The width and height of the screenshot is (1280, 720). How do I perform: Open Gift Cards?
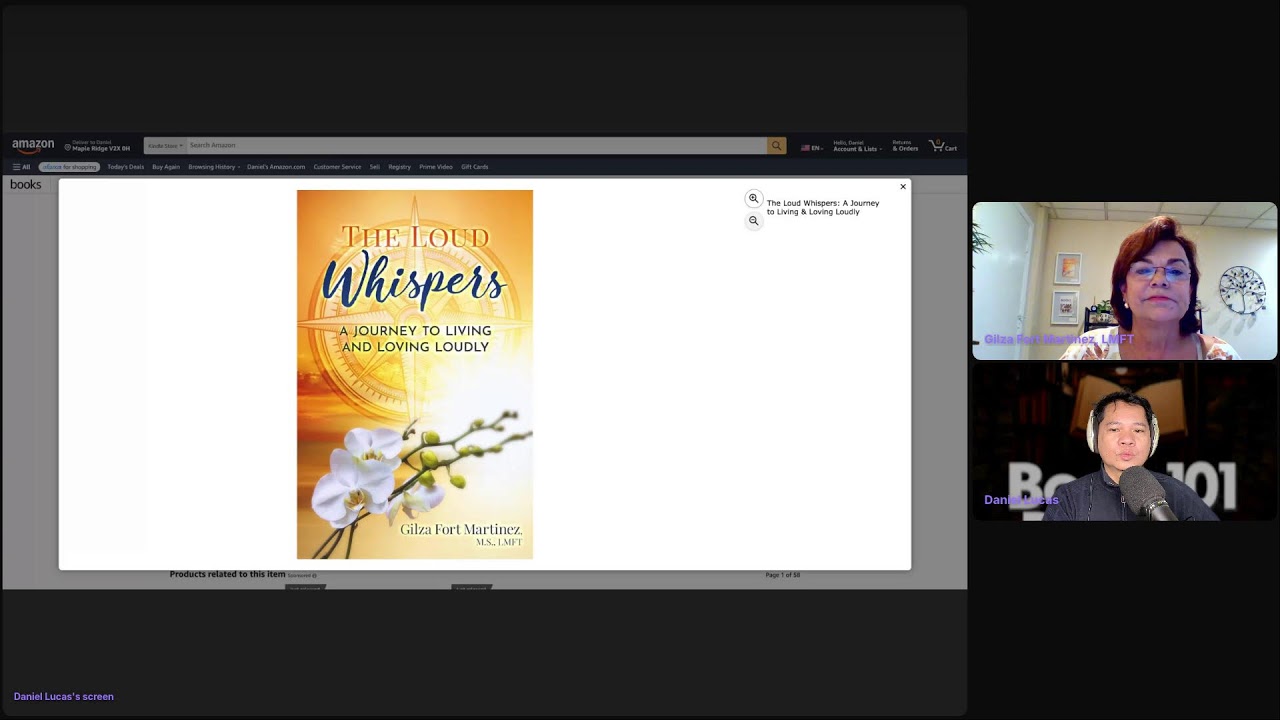[x=475, y=167]
